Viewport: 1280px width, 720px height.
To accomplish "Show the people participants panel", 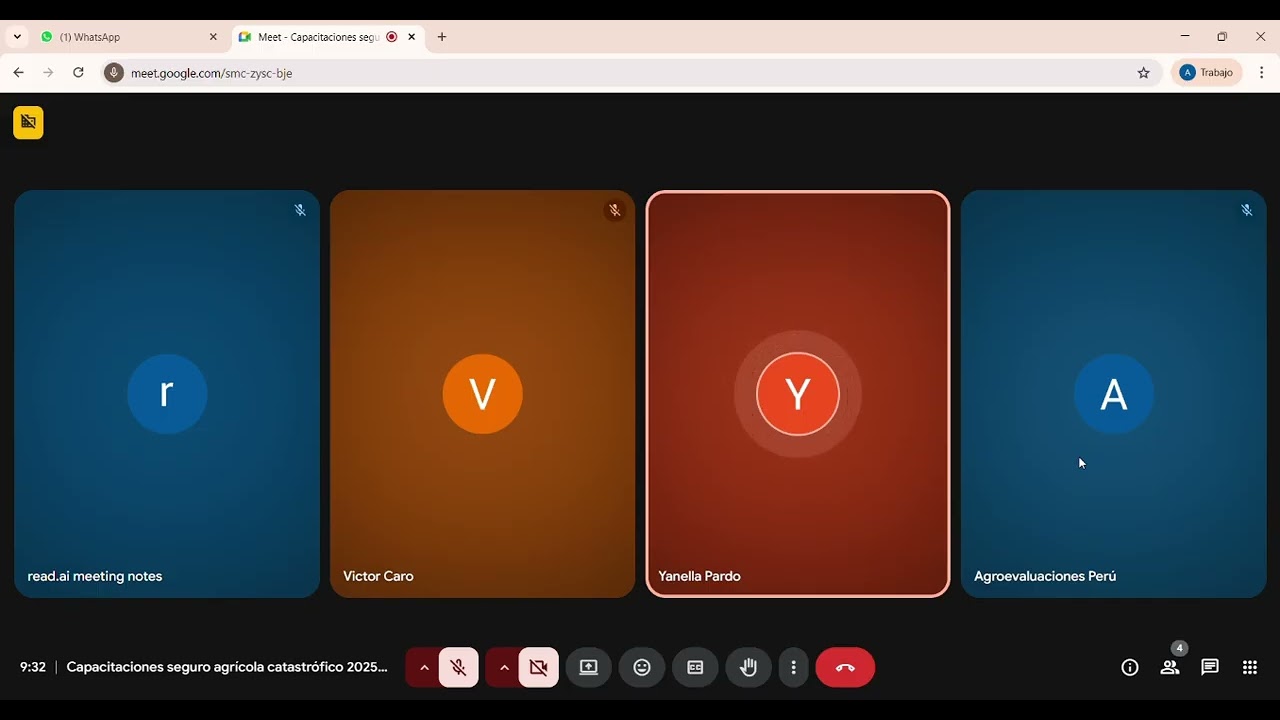I will tap(1170, 667).
